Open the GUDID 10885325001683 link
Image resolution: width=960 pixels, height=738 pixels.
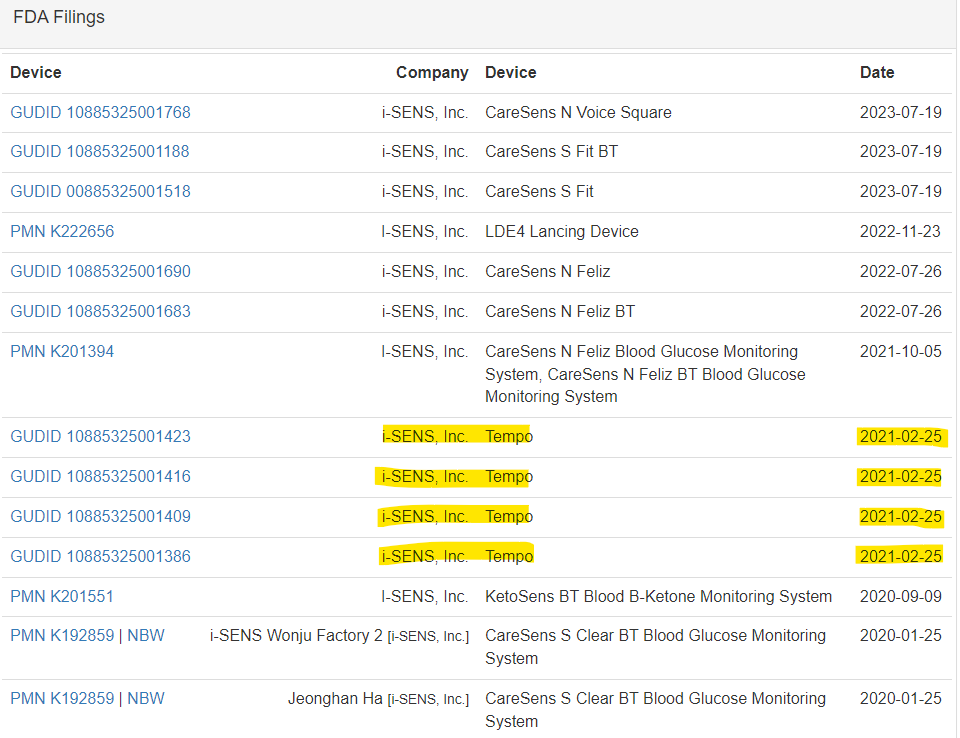point(100,312)
